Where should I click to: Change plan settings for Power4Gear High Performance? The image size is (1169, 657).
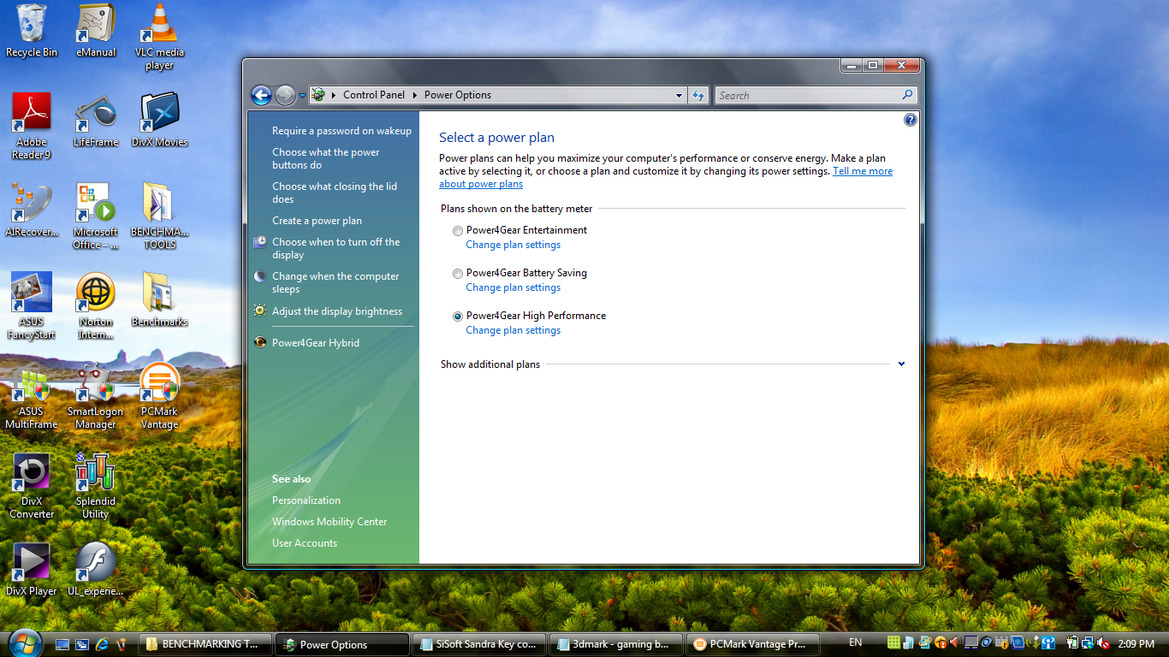513,330
